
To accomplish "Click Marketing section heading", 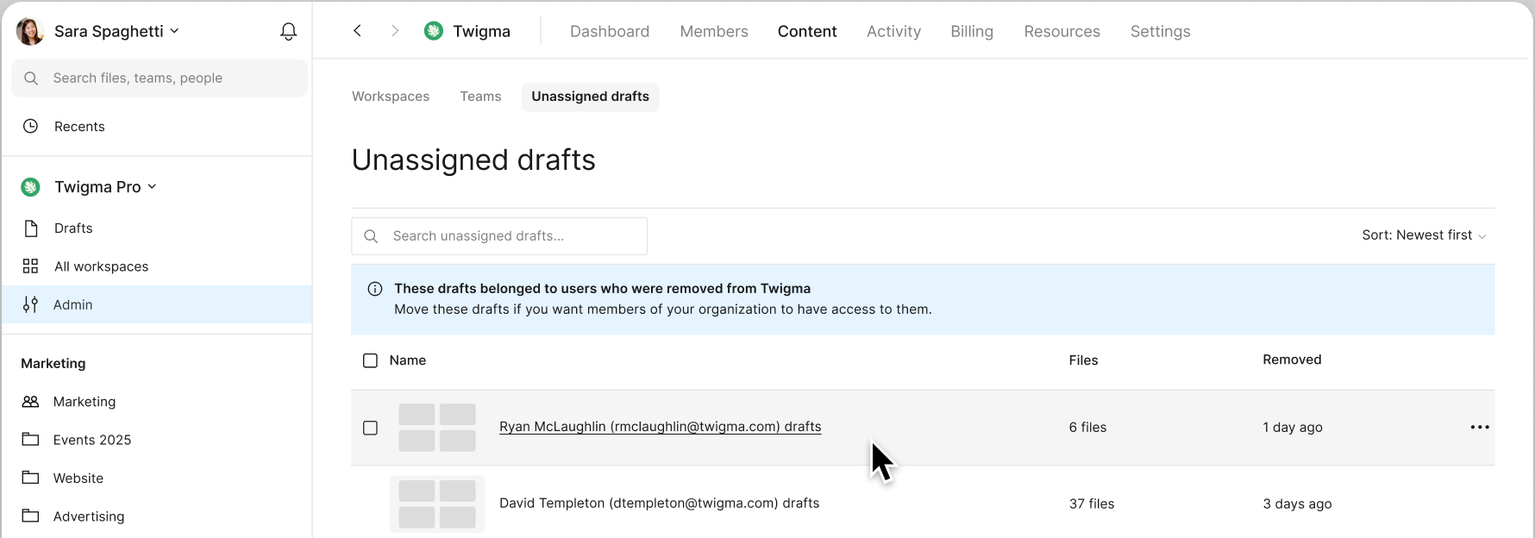I will click(x=53, y=363).
